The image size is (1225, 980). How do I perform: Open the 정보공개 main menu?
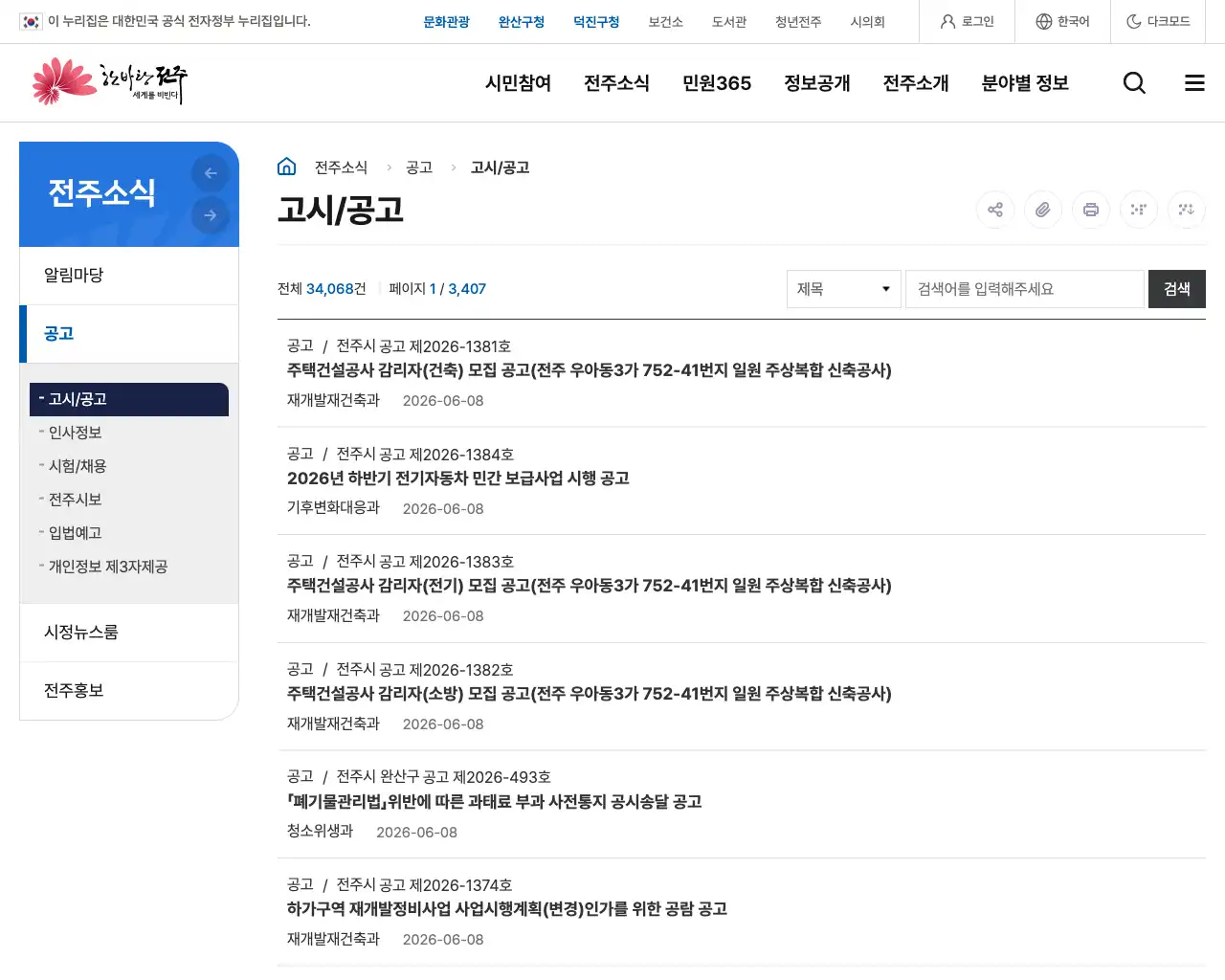coord(817,83)
